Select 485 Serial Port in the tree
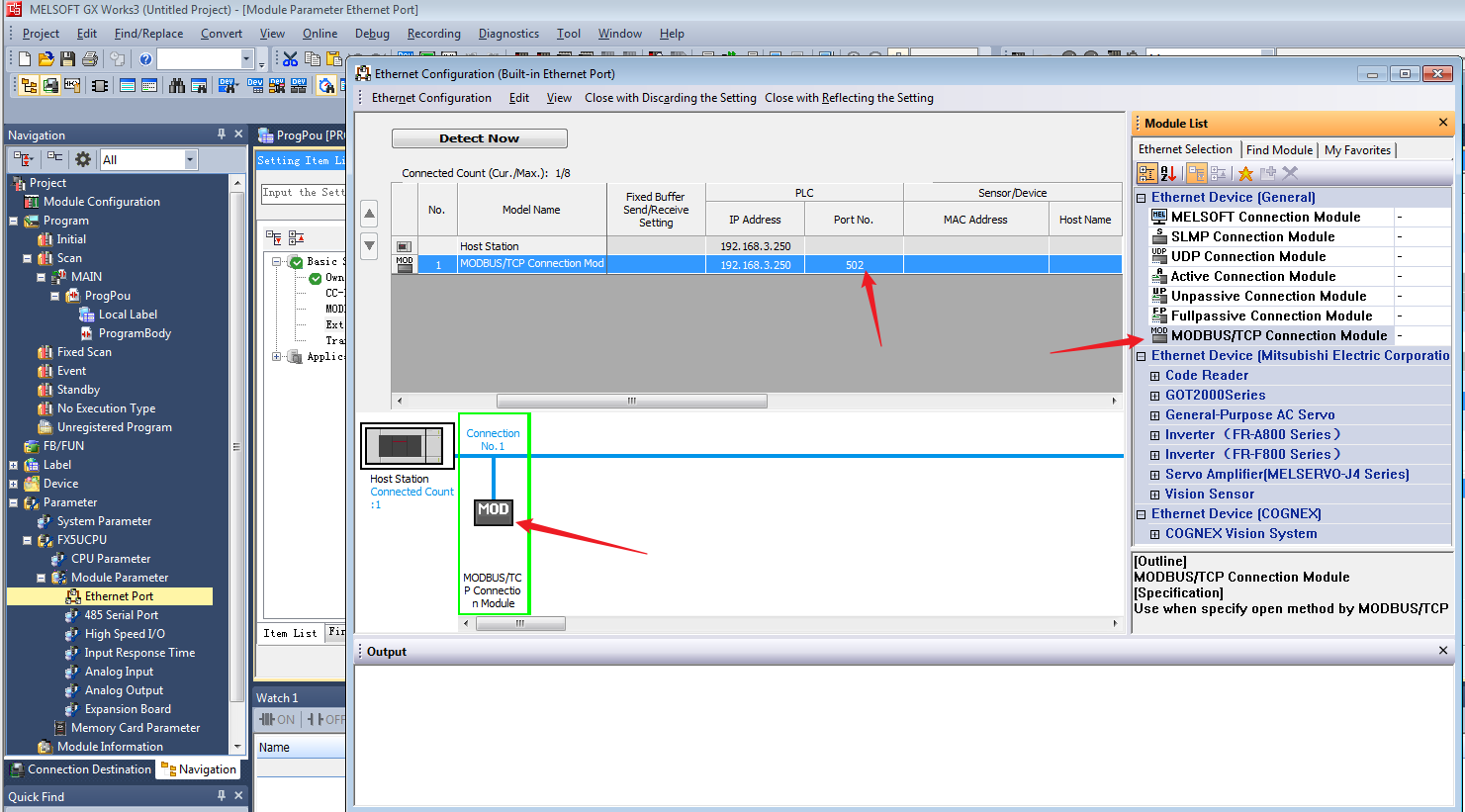Screen dimensions: 1465x812 [121, 615]
